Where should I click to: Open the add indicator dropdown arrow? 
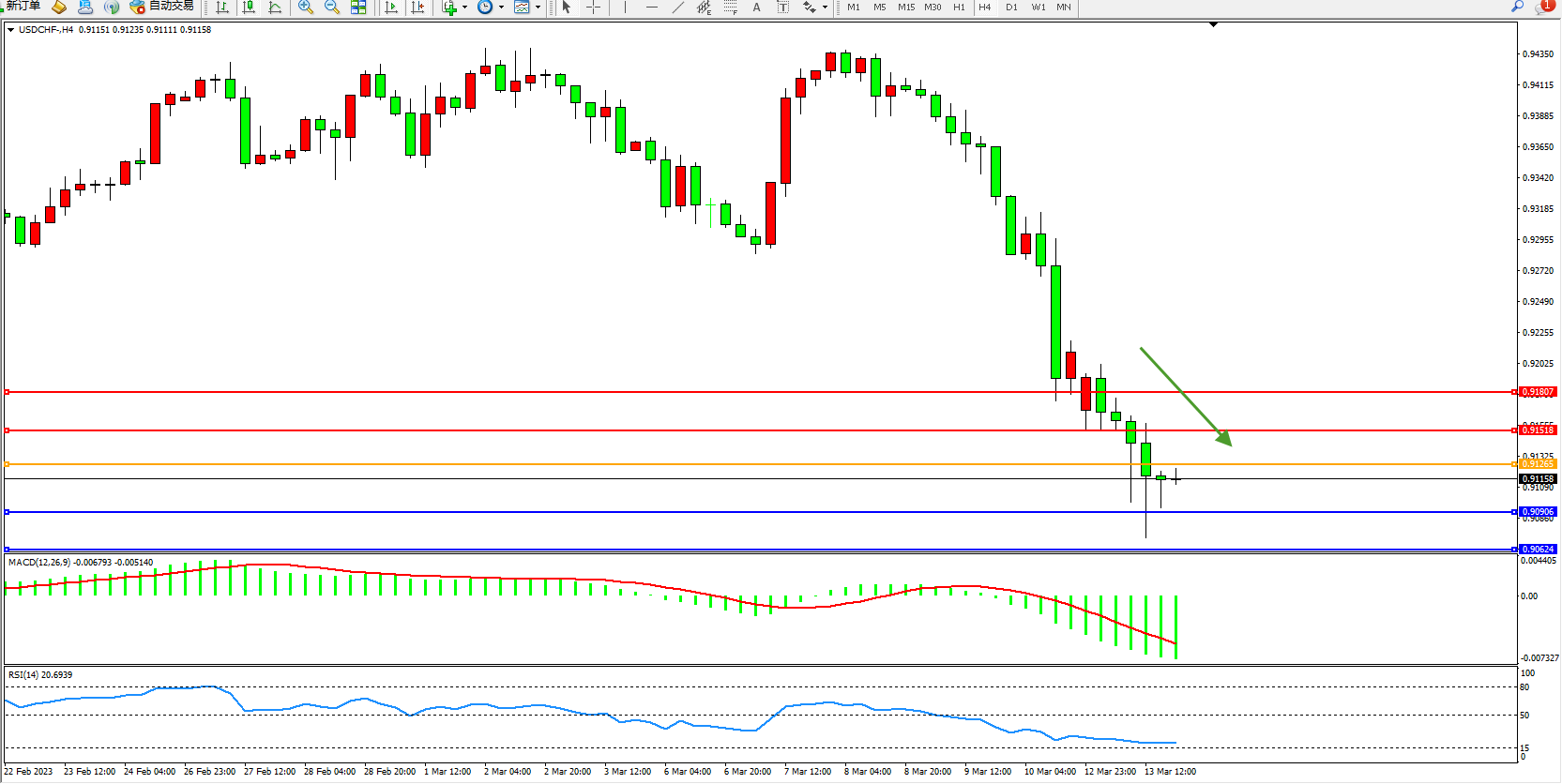pos(465,7)
